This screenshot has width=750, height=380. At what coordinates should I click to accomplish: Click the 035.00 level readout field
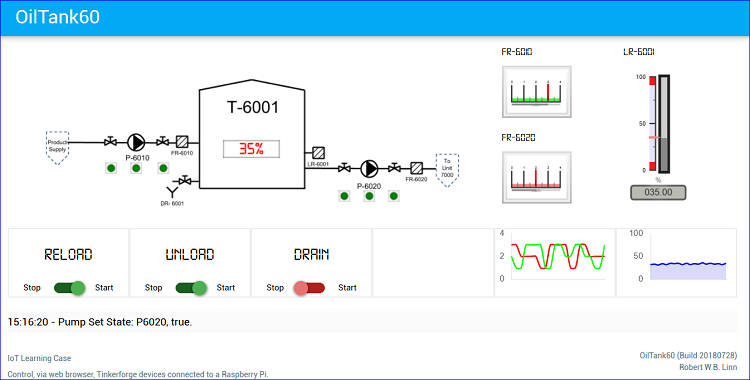coord(658,192)
